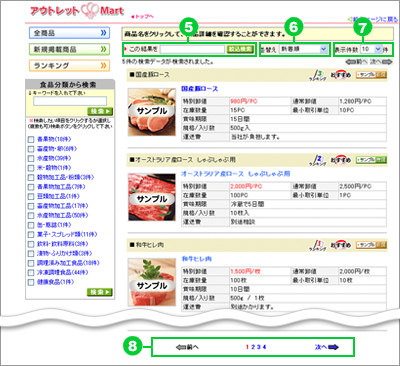Open the 和牛ヒレ肉 product name link
400x366 pixels.
point(196,259)
